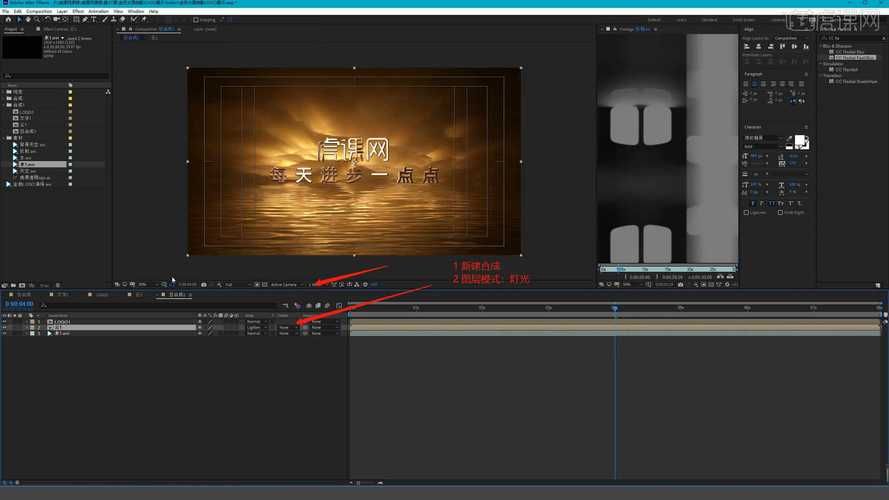
Task: Select the CC Radial Blur effect
Action: click(x=849, y=52)
